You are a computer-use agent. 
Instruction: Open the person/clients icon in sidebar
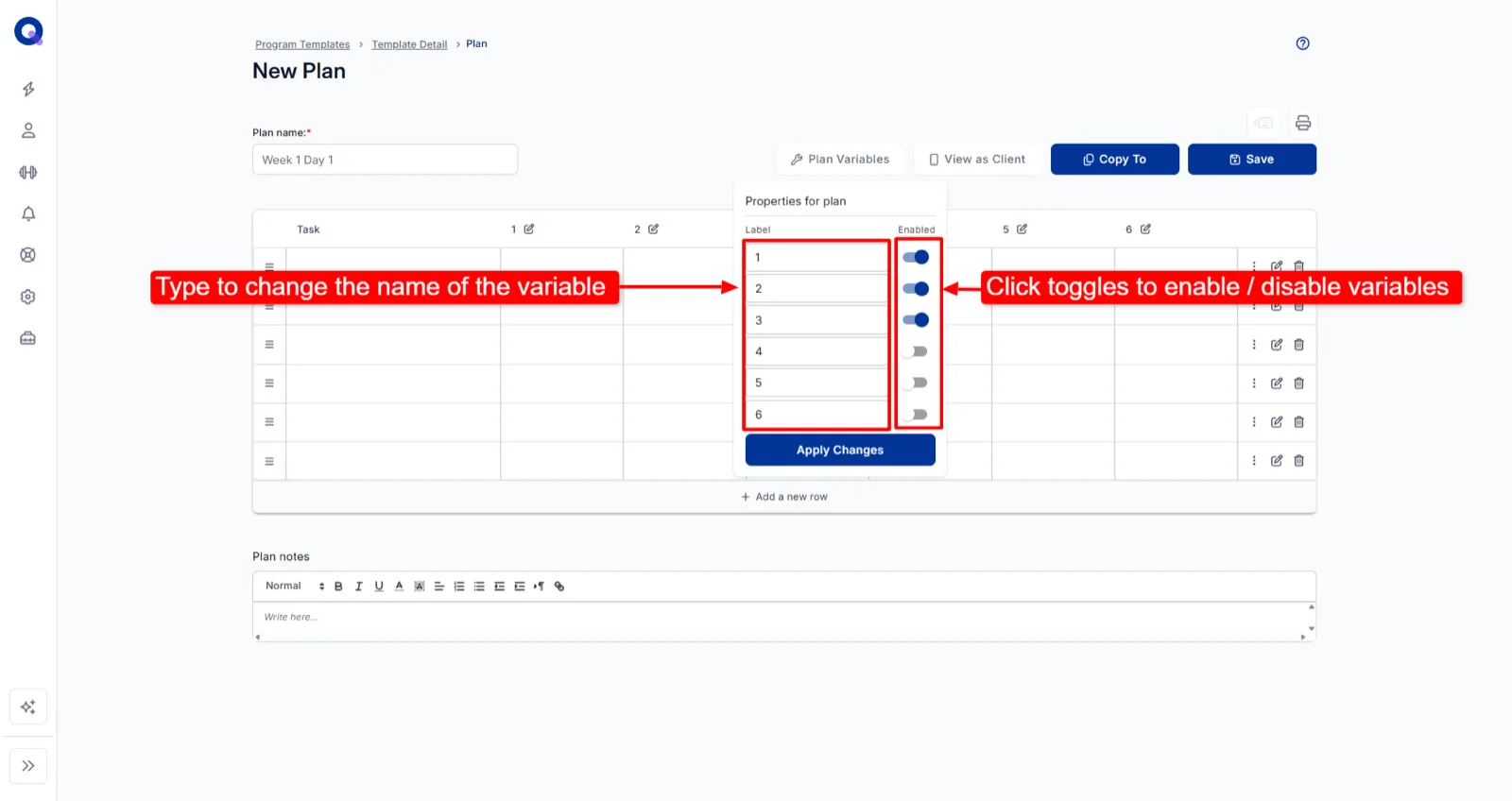(28, 130)
